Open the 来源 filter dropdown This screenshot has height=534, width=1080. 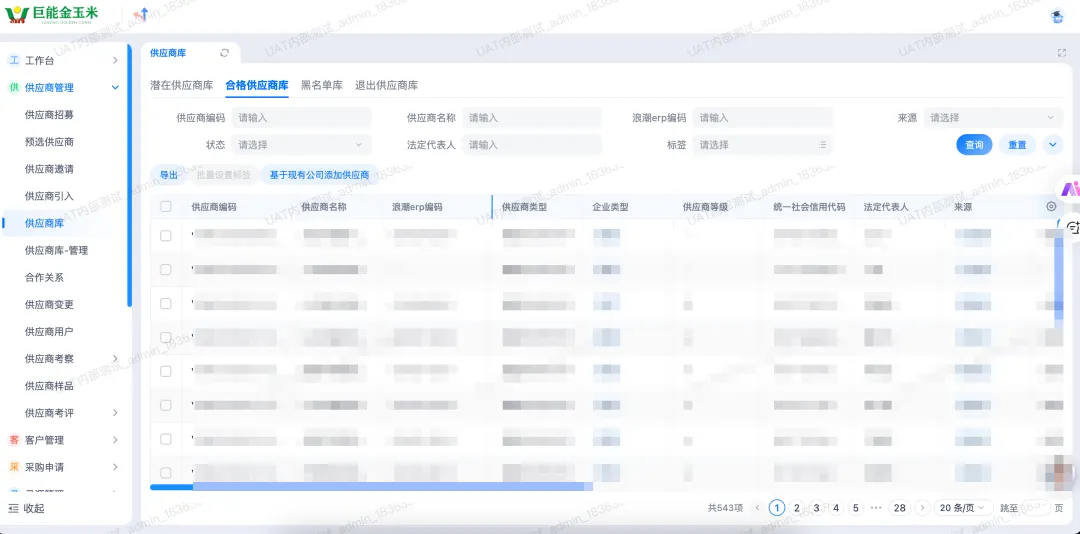click(x=993, y=118)
